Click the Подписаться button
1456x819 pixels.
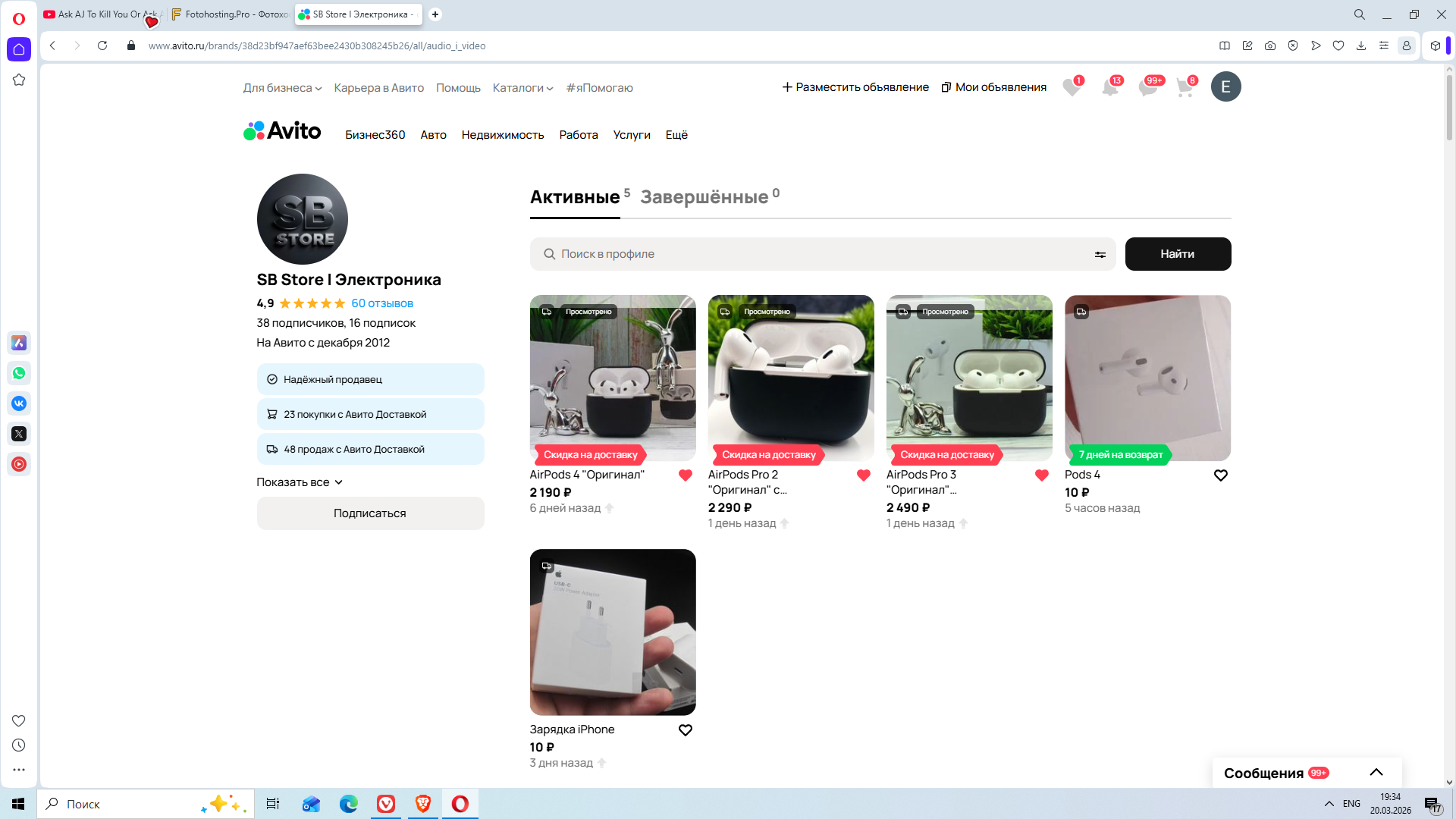[x=370, y=513]
